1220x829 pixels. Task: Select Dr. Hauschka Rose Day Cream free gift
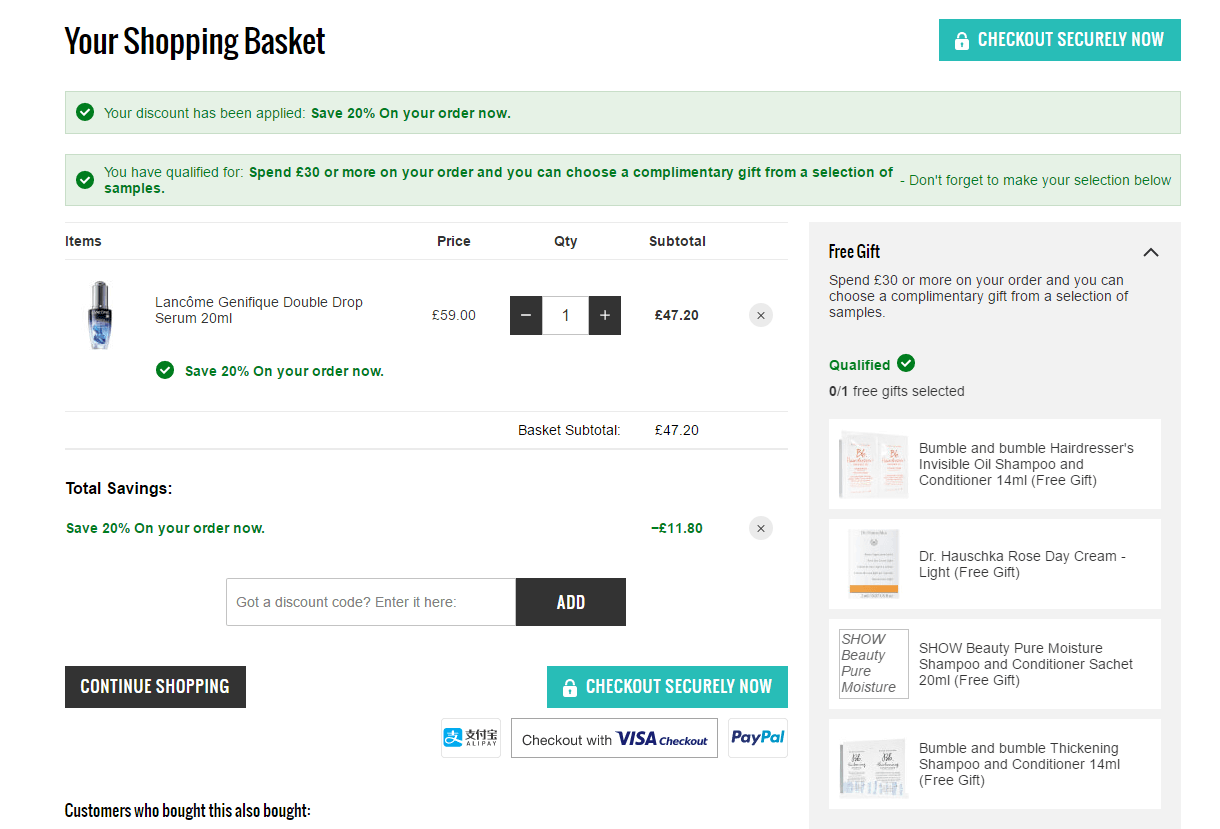point(995,564)
